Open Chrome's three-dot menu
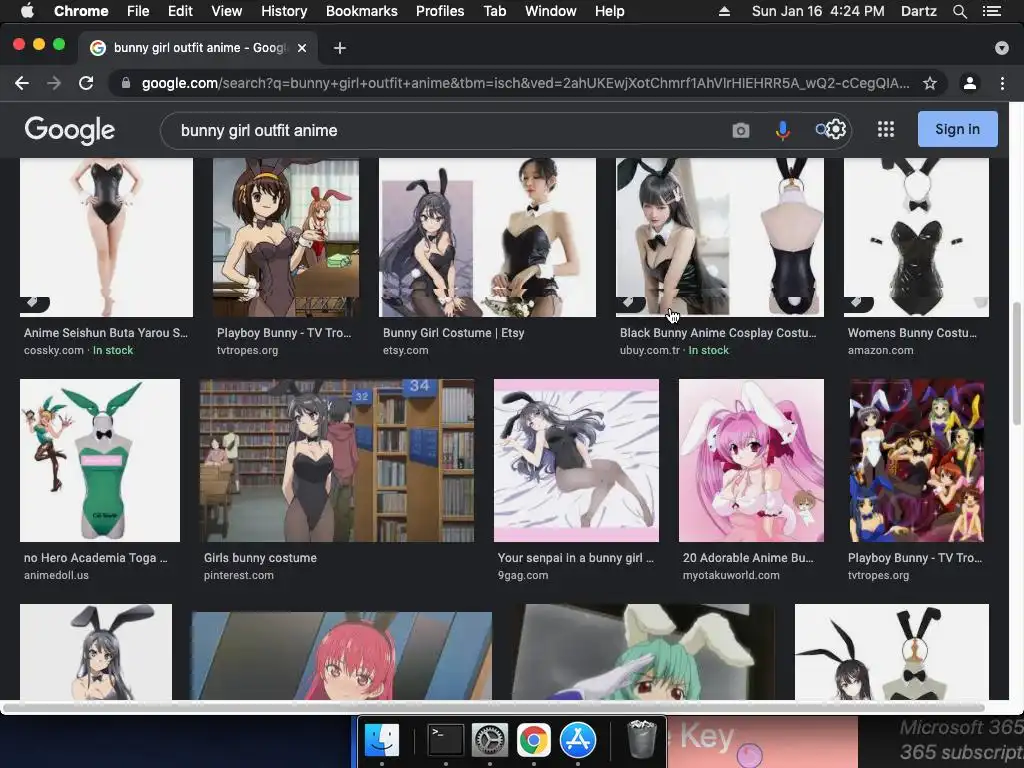 coord(1002,83)
